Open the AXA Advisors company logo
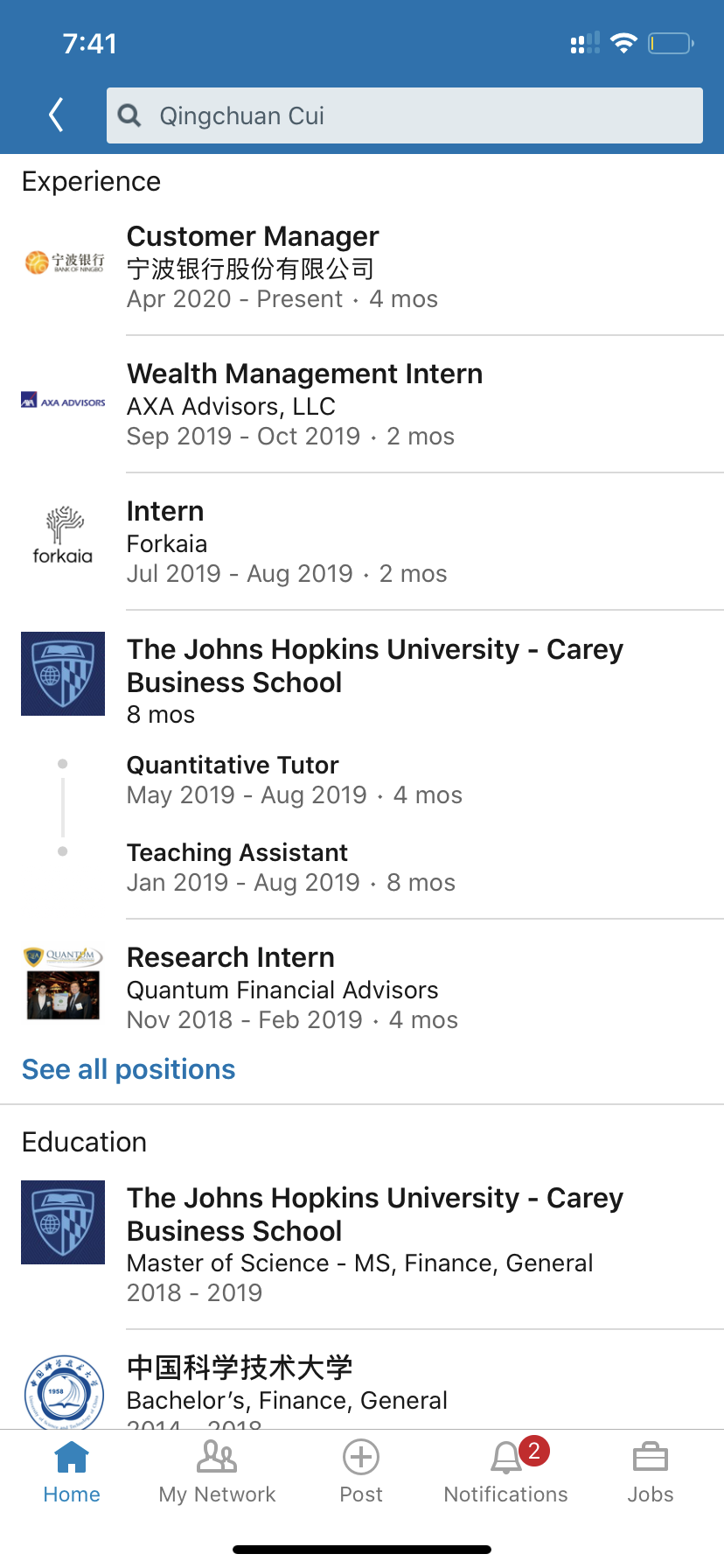Screen dimensions: 724x1568 coord(63,401)
